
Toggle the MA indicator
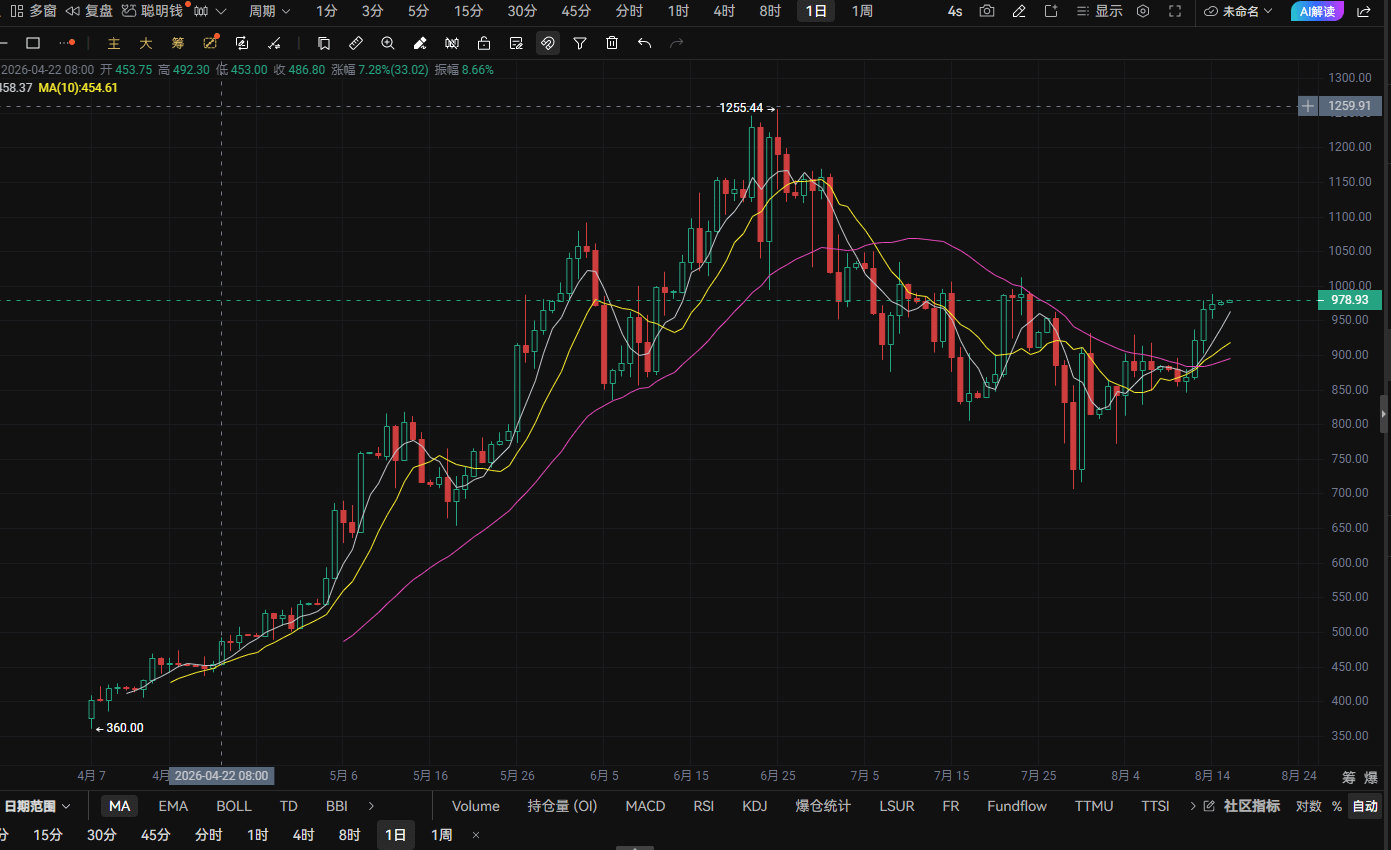coord(120,806)
